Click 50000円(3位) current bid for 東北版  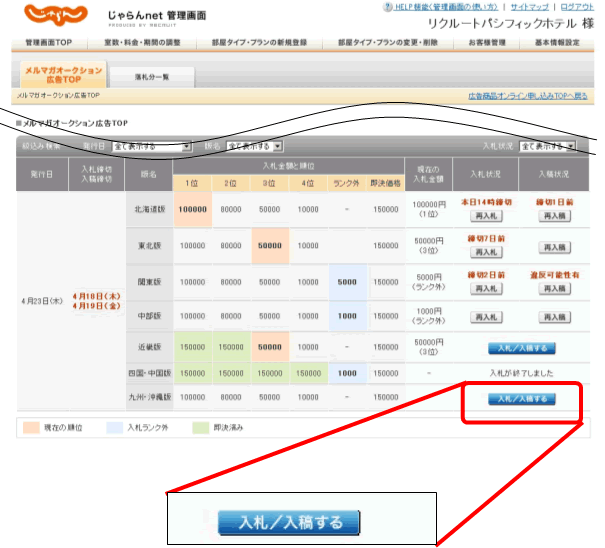(x=429, y=245)
